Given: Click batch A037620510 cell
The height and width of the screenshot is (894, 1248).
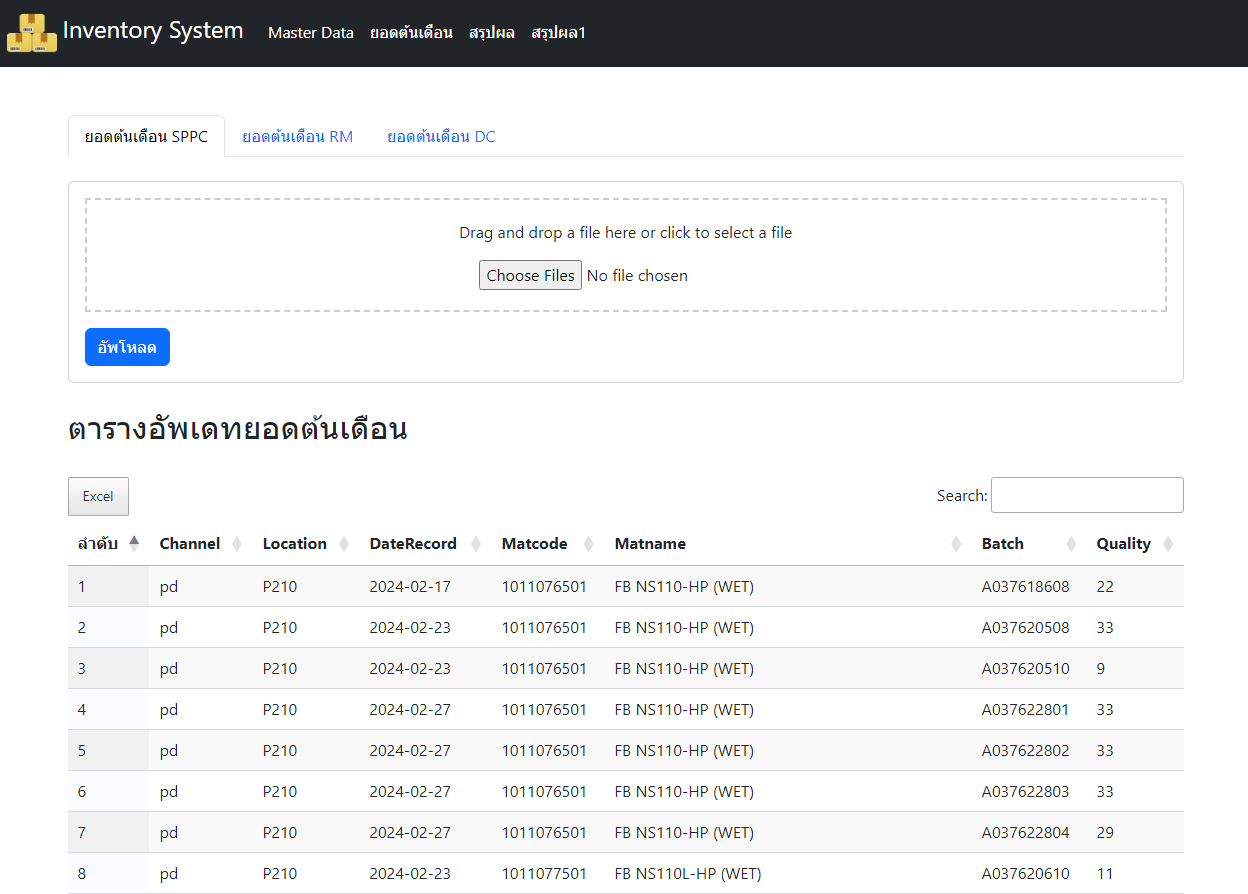Looking at the screenshot, I should (1025, 669).
